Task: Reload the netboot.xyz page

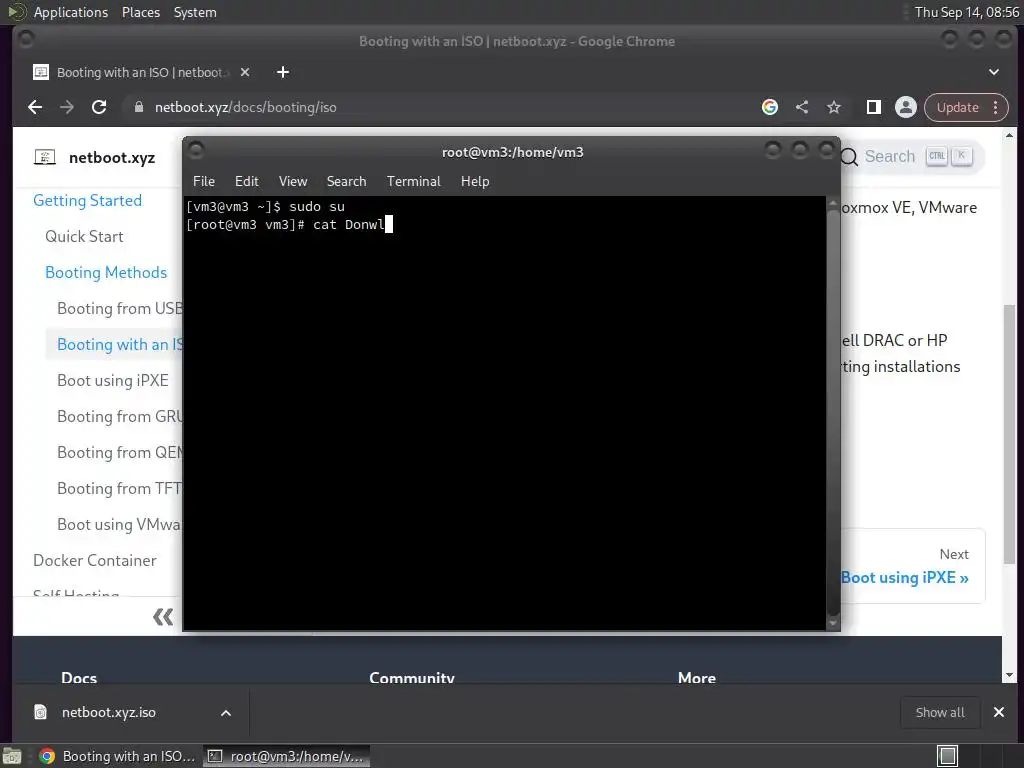Action: [99, 107]
